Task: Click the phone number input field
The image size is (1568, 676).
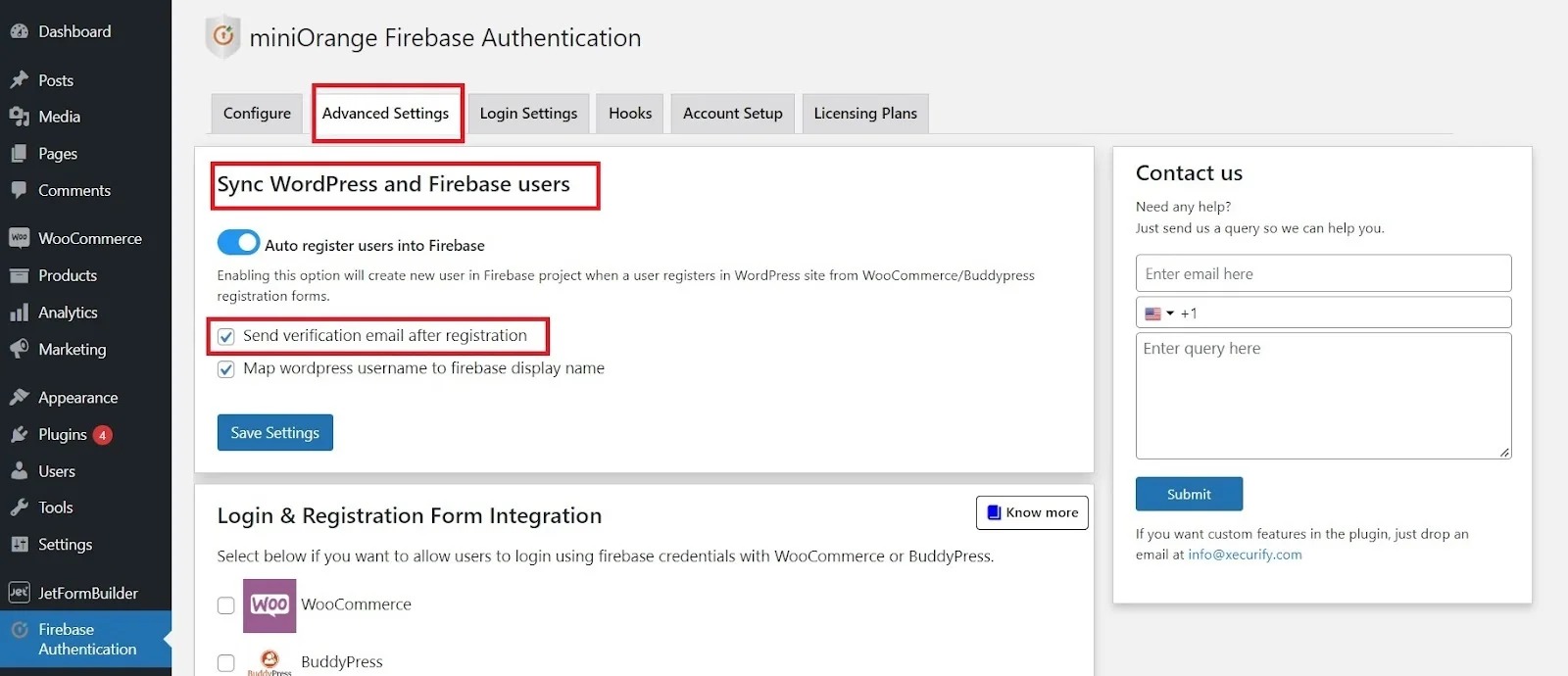Action: click(1323, 313)
